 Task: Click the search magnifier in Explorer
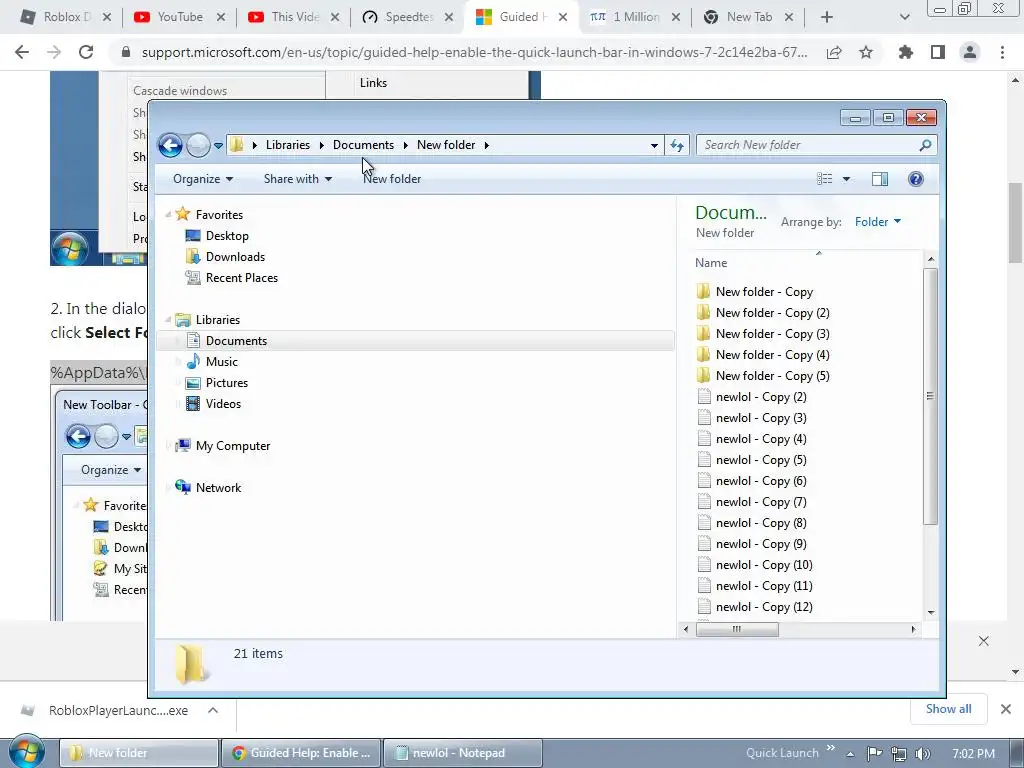925,145
